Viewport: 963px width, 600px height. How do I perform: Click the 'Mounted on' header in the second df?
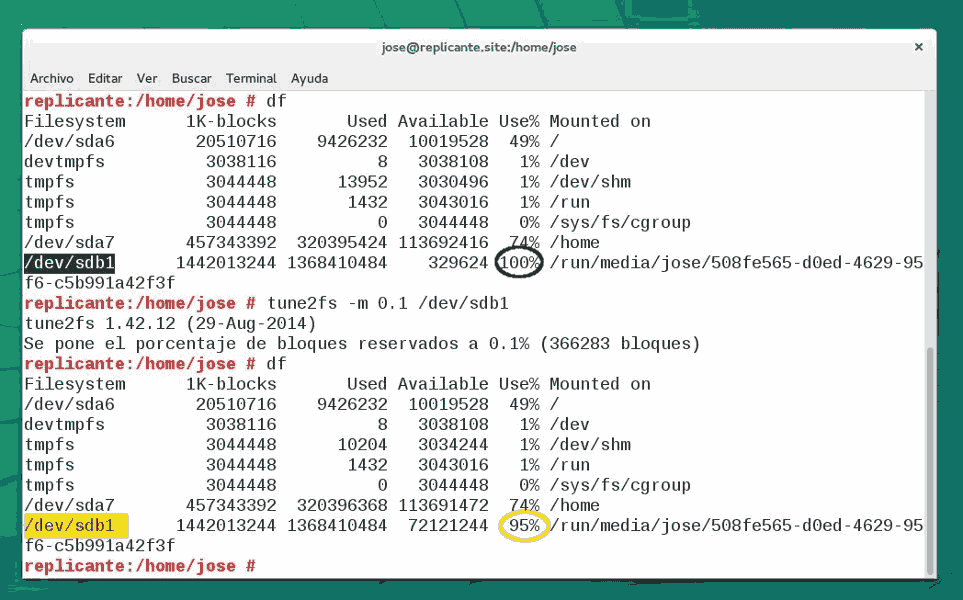[x=600, y=384]
